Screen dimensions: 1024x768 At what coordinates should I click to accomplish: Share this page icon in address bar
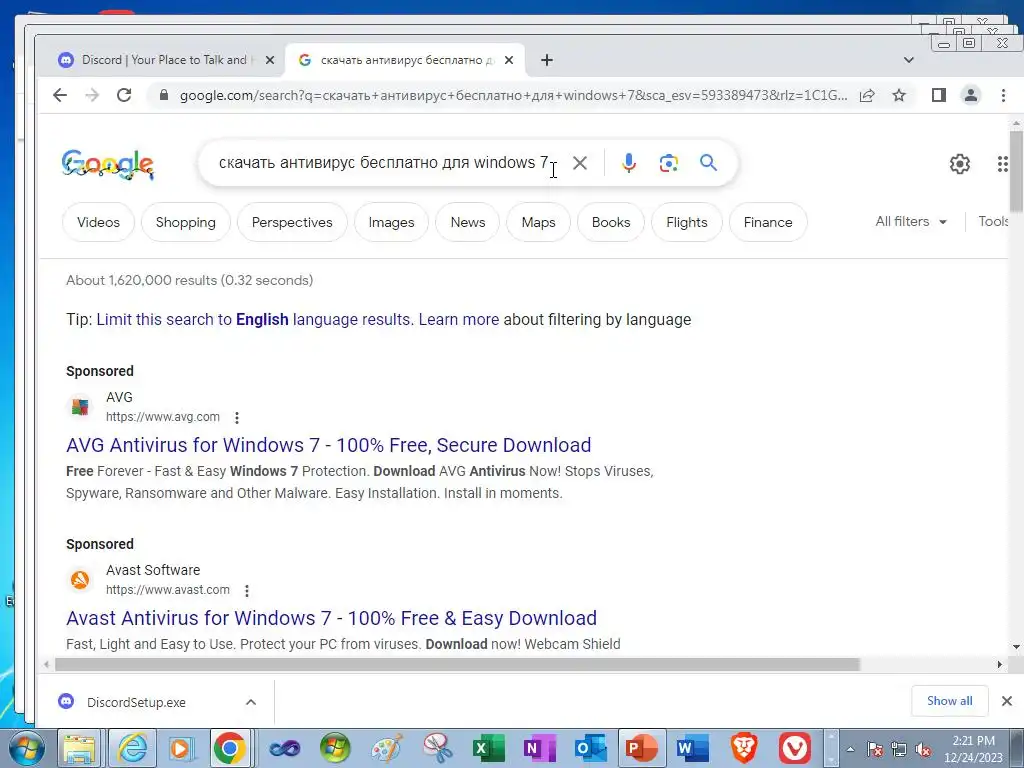pyautogui.click(x=867, y=95)
